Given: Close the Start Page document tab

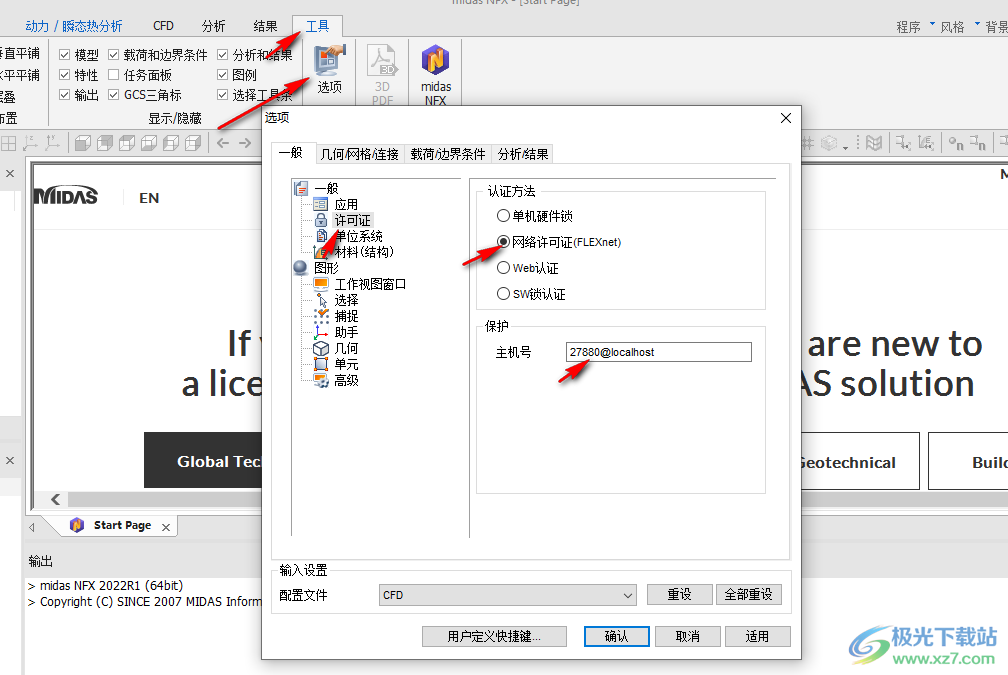Looking at the screenshot, I should [x=166, y=527].
